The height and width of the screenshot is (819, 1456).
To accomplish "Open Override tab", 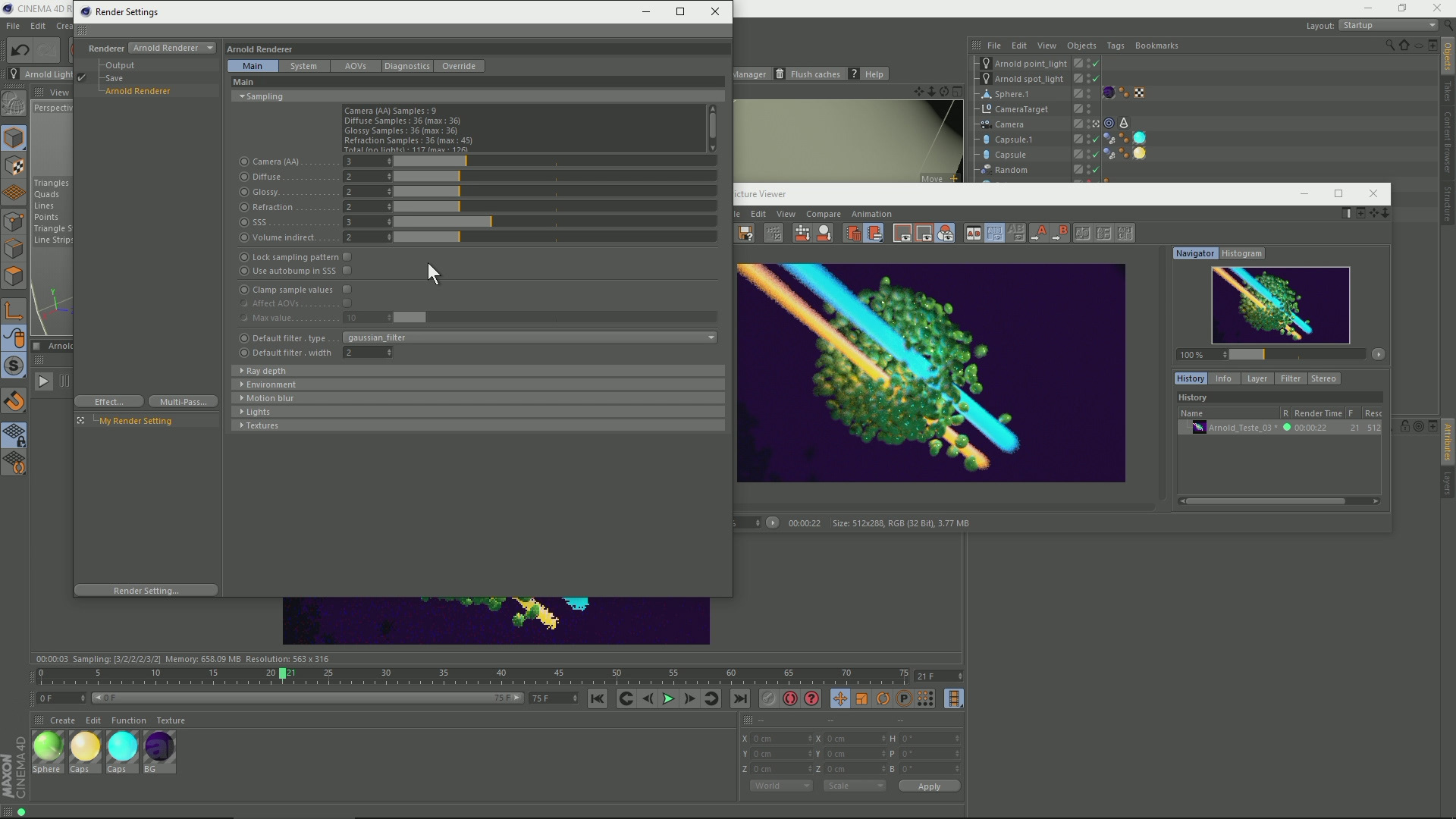I will pyautogui.click(x=459, y=66).
